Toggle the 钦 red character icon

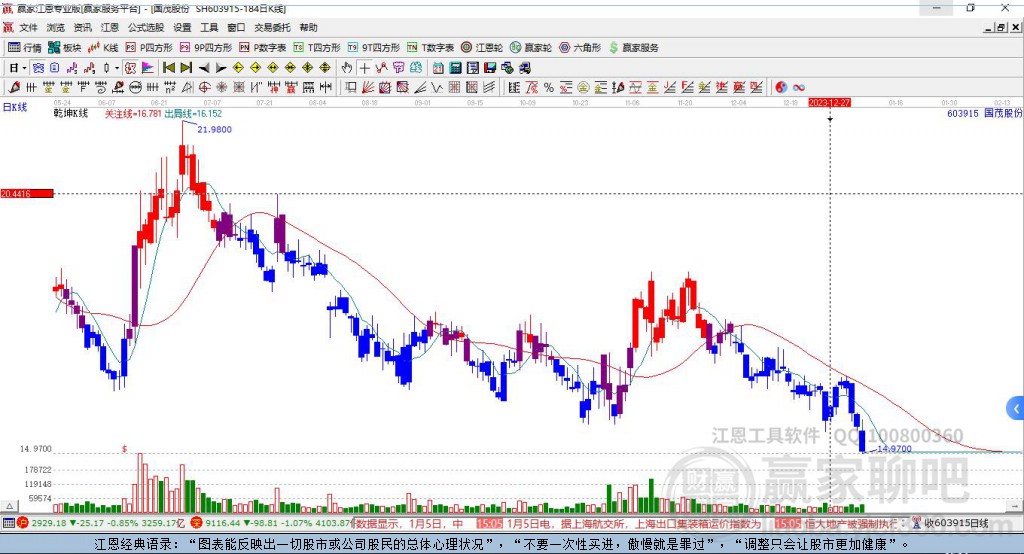[x=131, y=68]
